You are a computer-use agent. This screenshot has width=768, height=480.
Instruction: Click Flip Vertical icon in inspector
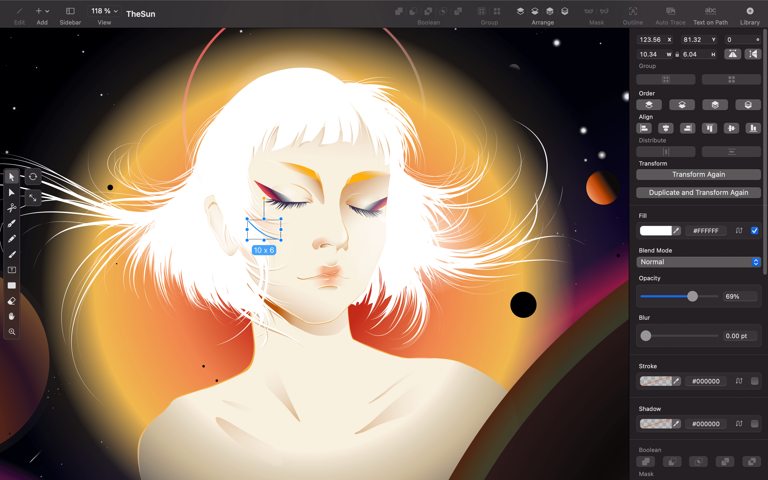[753, 54]
